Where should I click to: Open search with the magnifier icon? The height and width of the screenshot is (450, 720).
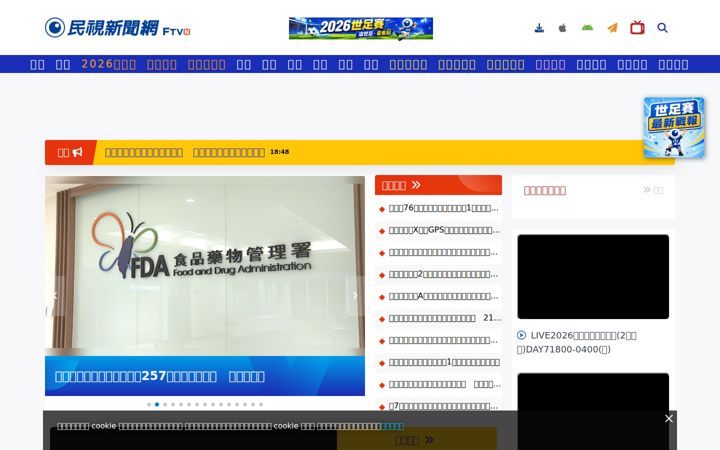[x=662, y=28]
